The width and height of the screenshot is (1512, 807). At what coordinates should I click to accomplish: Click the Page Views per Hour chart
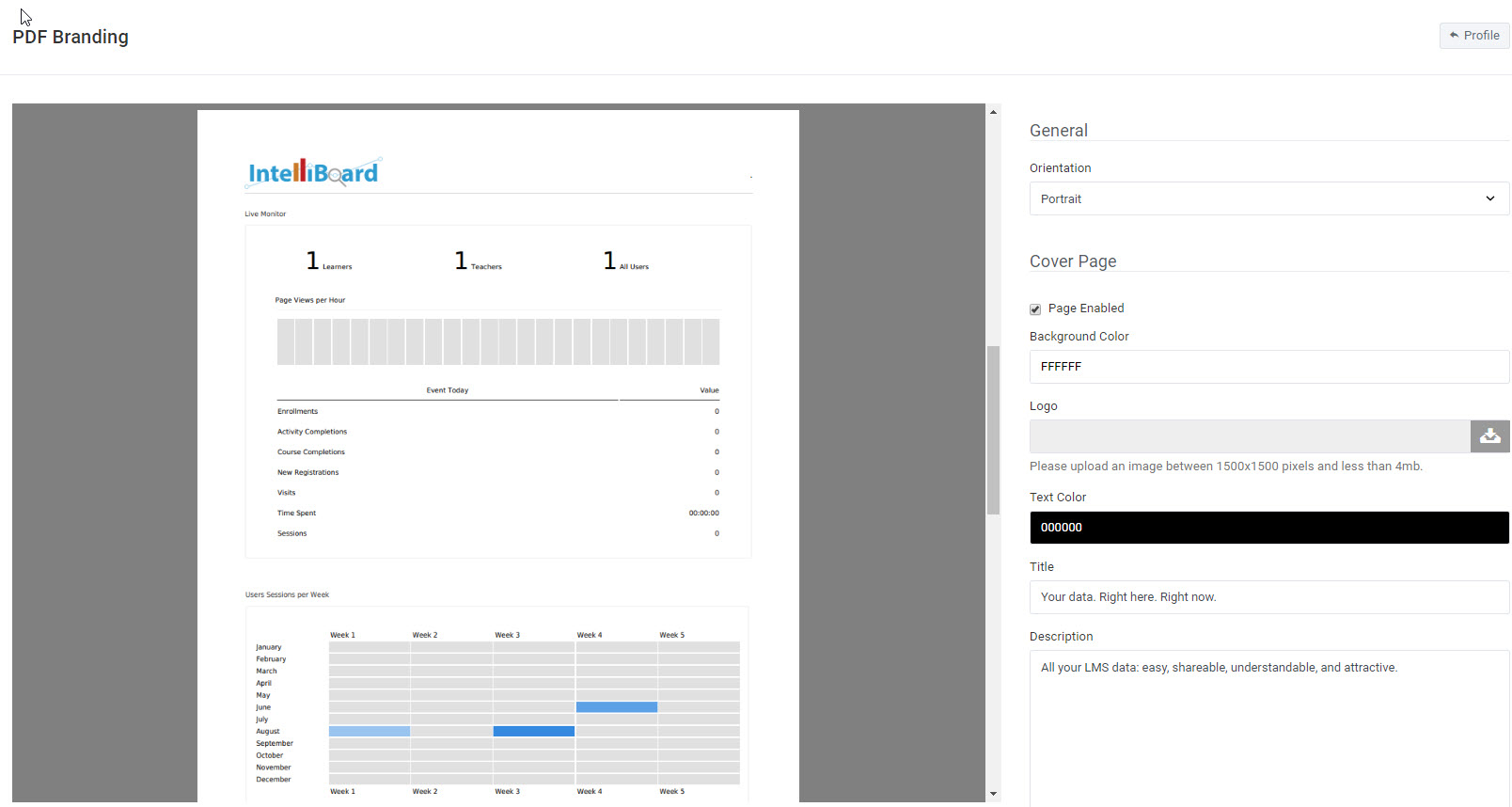click(497, 341)
